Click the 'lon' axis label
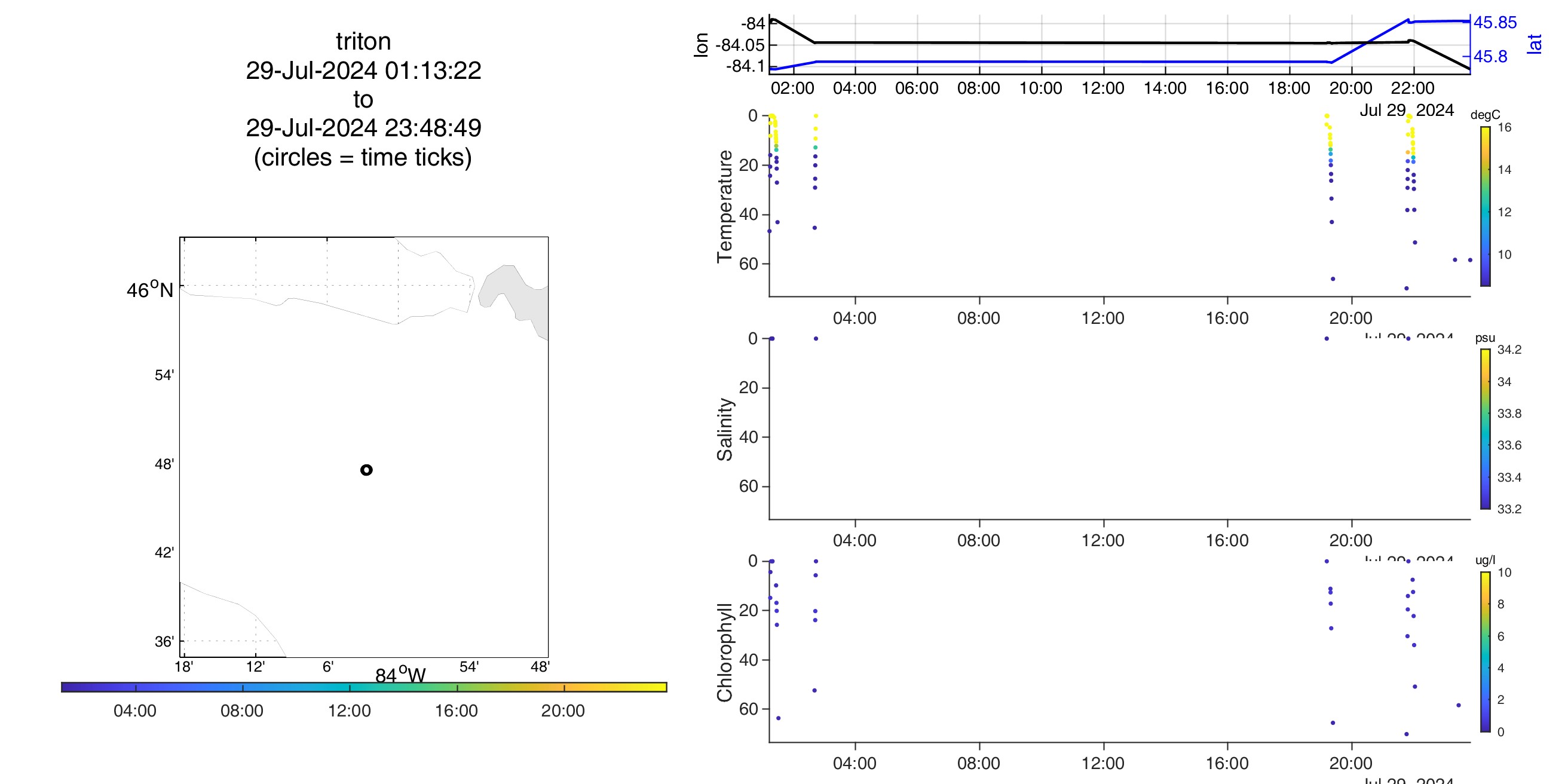The height and width of the screenshot is (784, 1568). tap(701, 45)
